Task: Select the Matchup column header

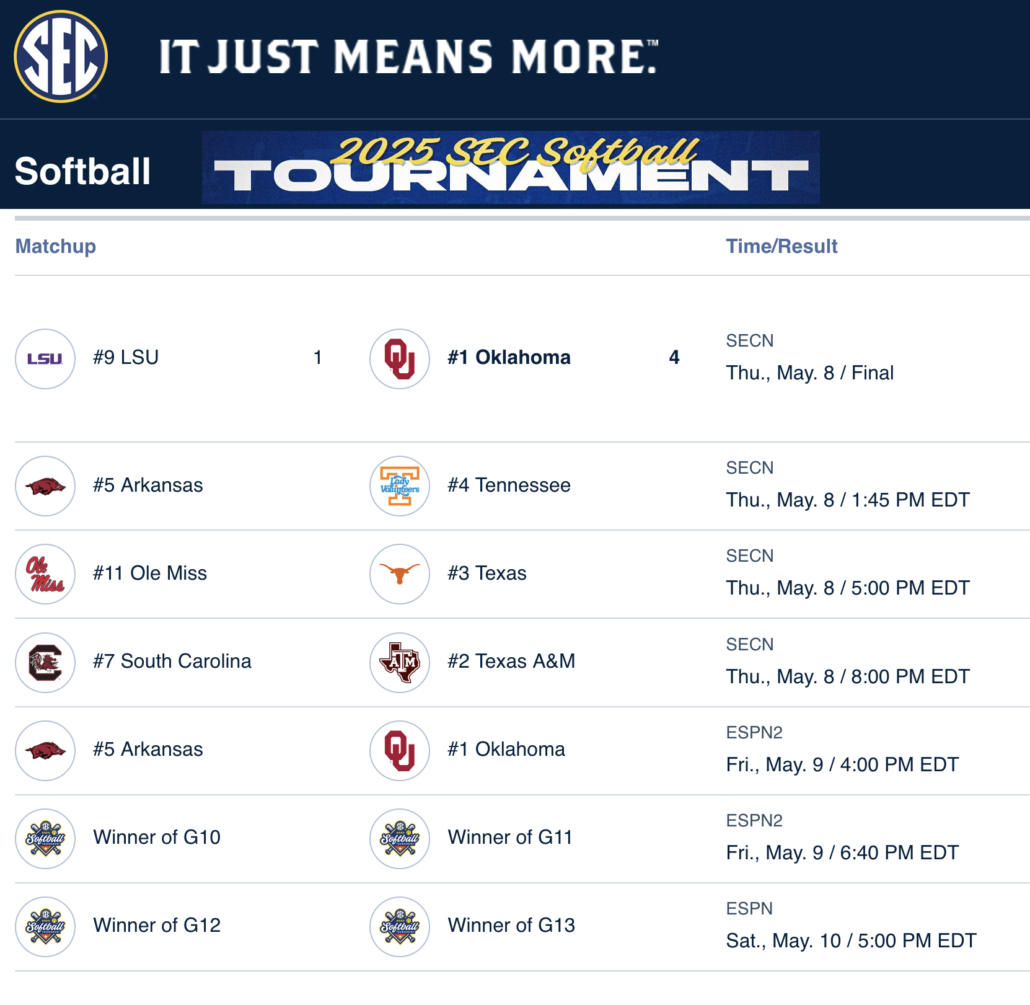Action: coord(56,246)
